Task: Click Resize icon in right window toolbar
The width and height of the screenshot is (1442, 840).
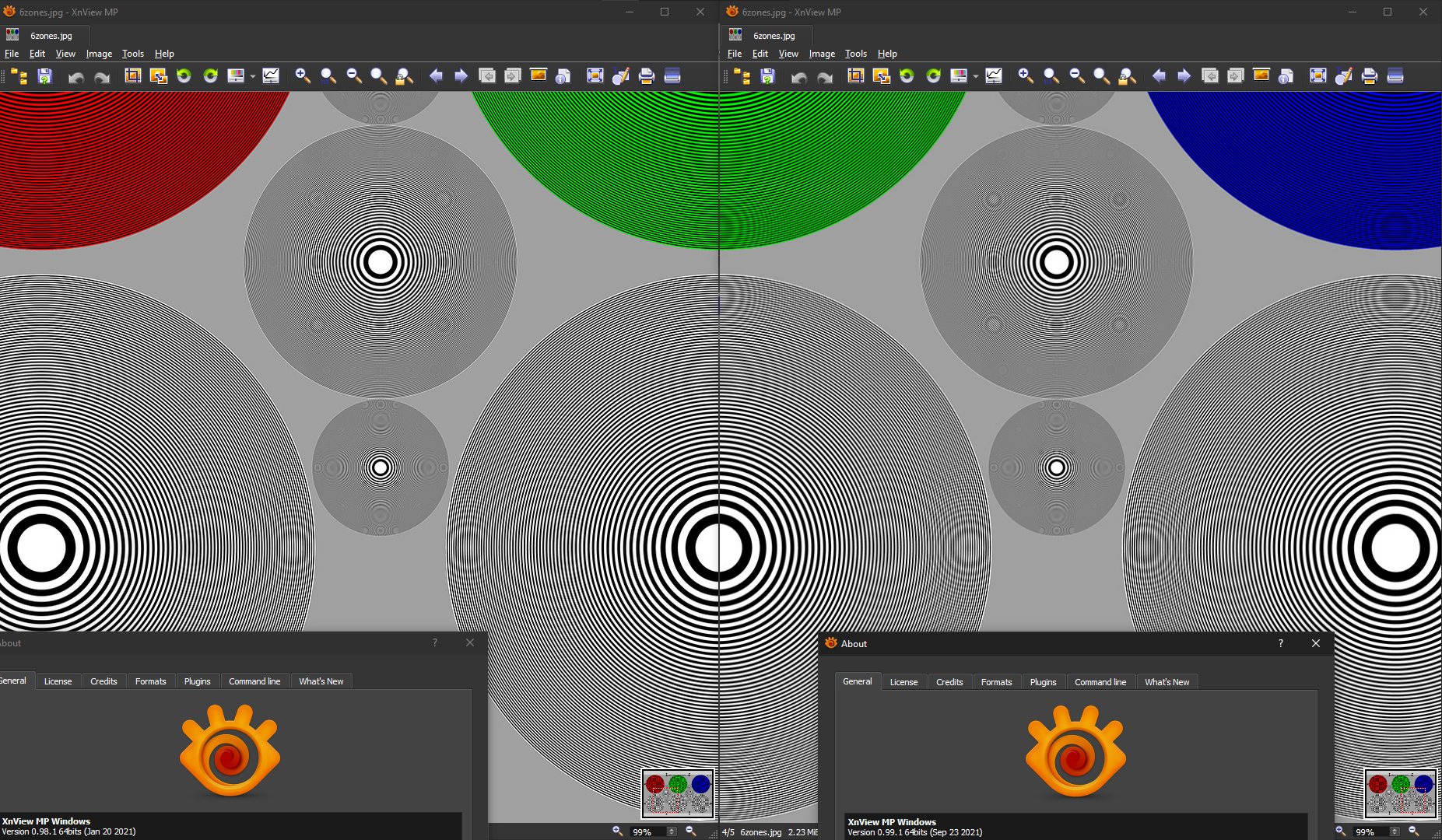Action: click(881, 75)
